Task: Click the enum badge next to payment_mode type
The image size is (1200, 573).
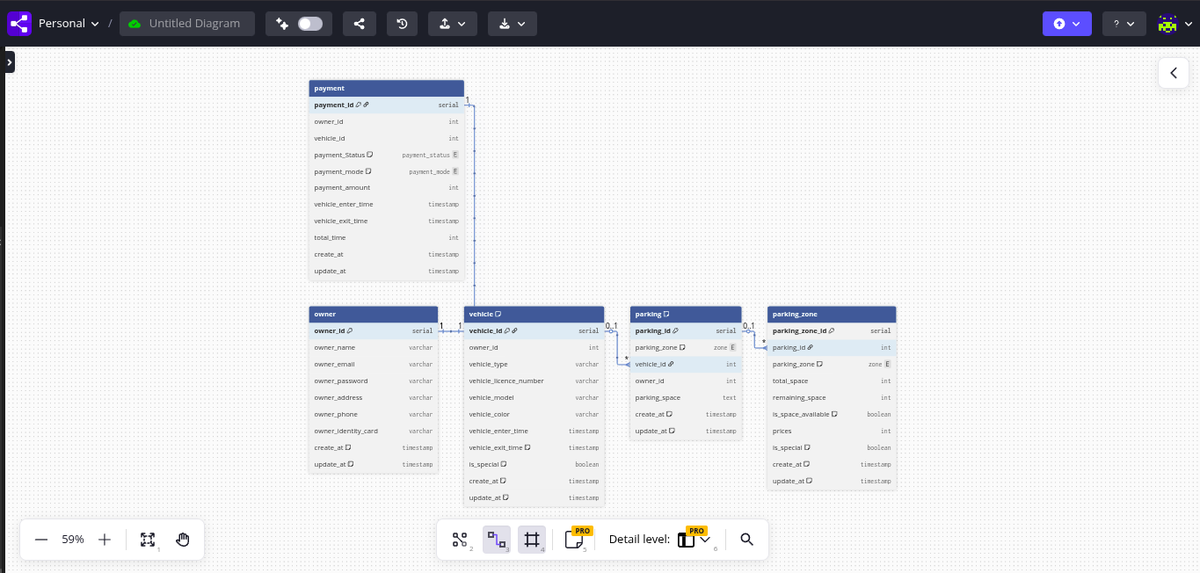Action: point(456,171)
